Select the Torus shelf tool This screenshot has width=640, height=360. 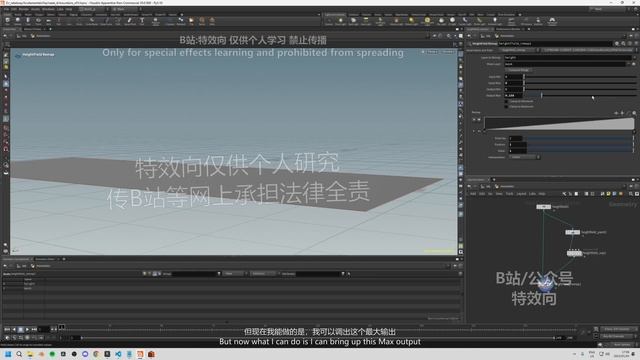point(38,21)
